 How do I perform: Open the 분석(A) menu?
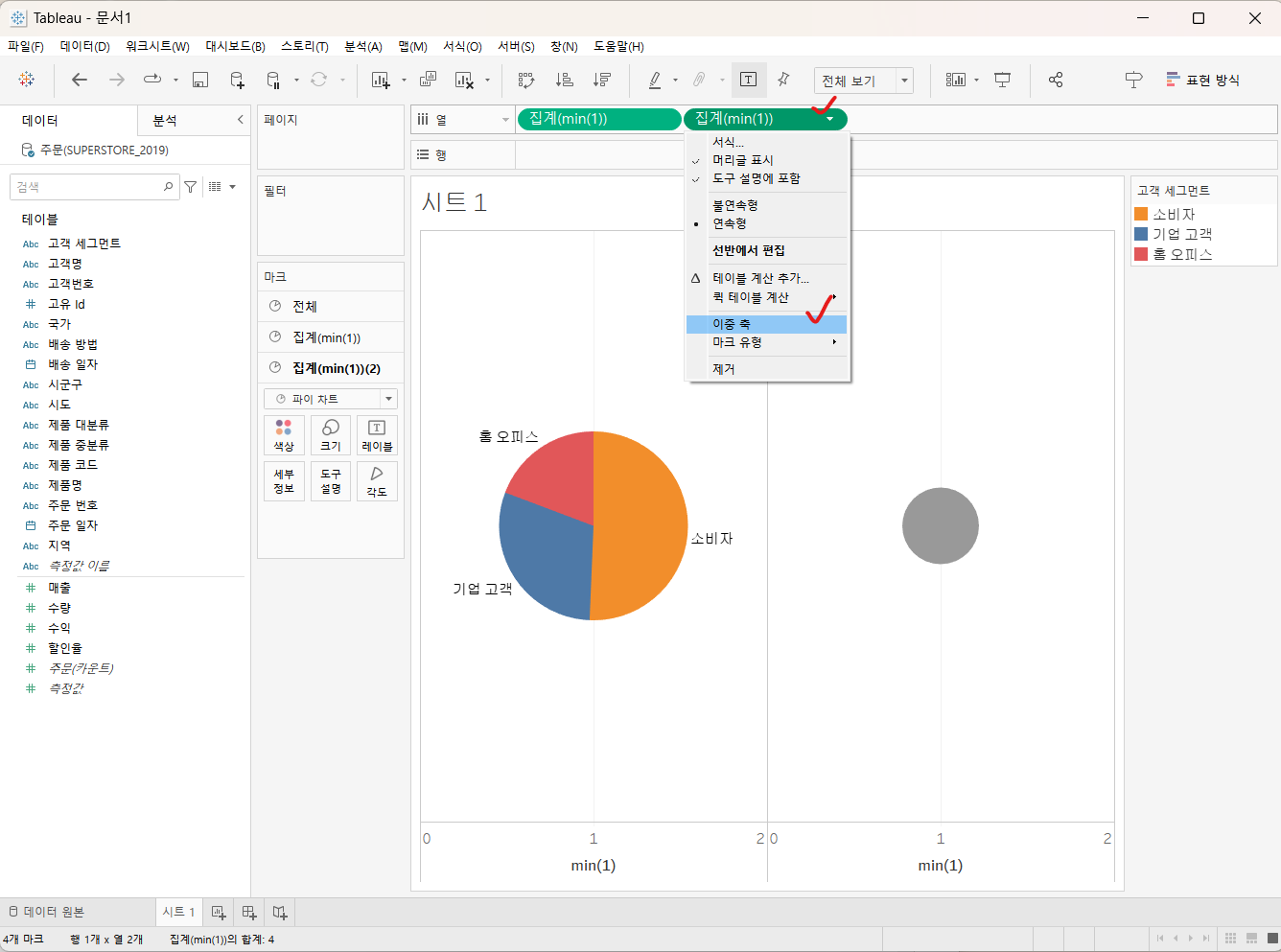click(x=362, y=46)
